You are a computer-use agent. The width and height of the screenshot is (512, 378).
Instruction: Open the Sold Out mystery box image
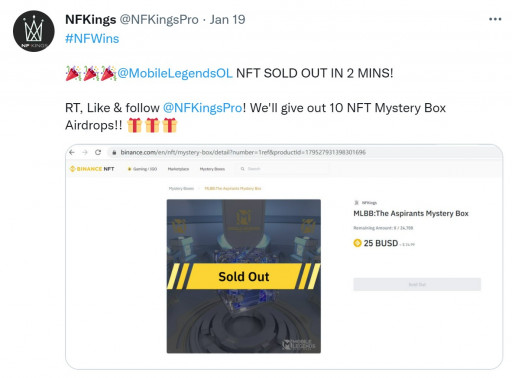point(244,276)
